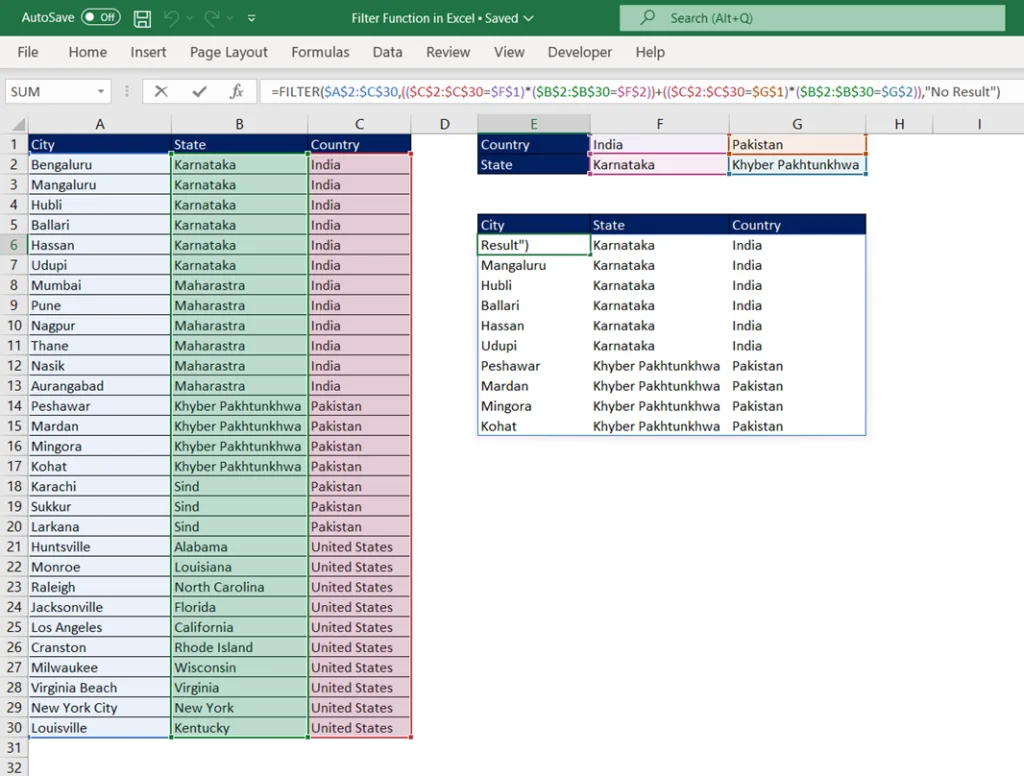Expand the file name Saved dropdown
The width and height of the screenshot is (1024, 776).
(528, 18)
